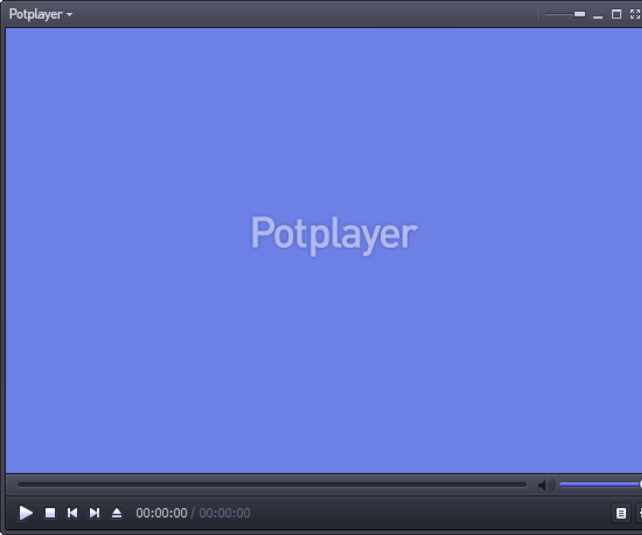Toggle the elapsed time display 00:00:00
This screenshot has height=535, width=642.
pyautogui.click(x=161, y=513)
